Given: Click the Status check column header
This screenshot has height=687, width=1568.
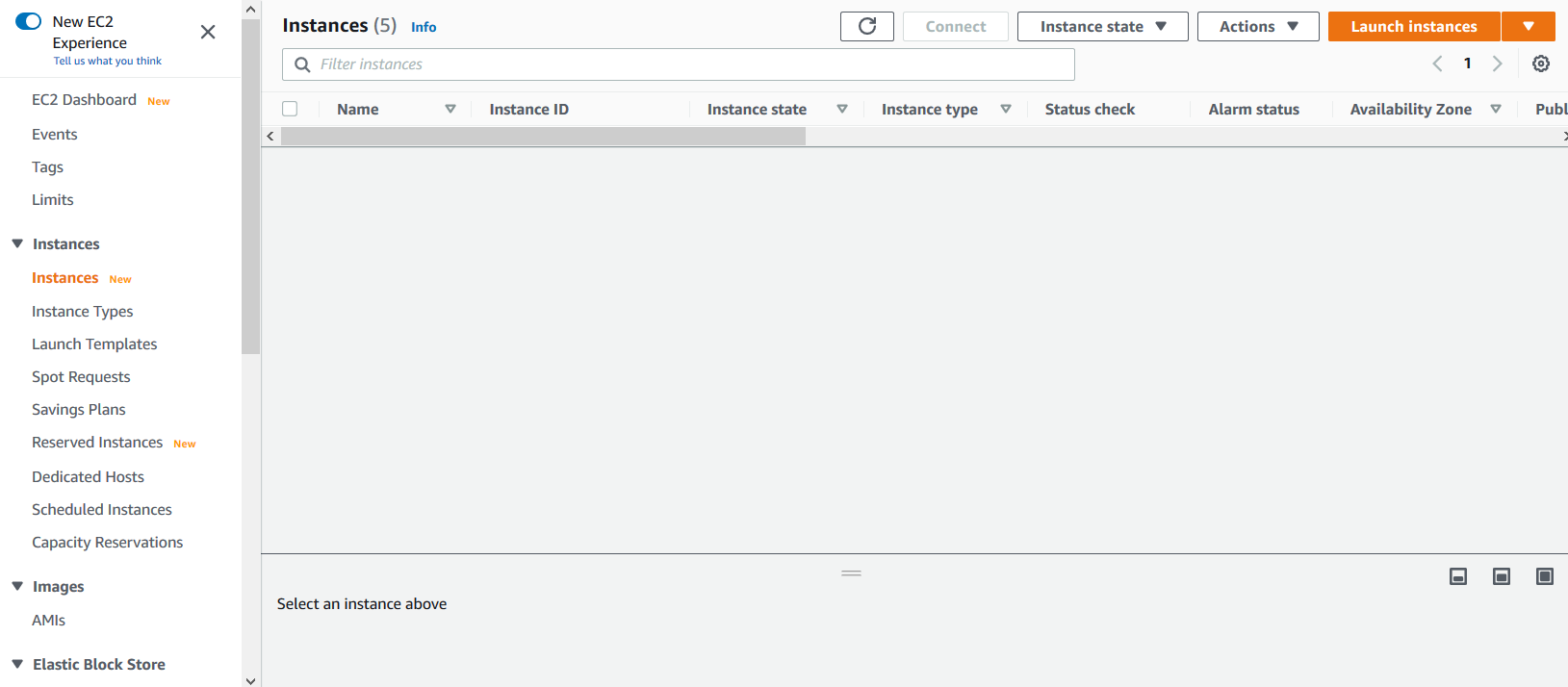Looking at the screenshot, I should 1090,110.
